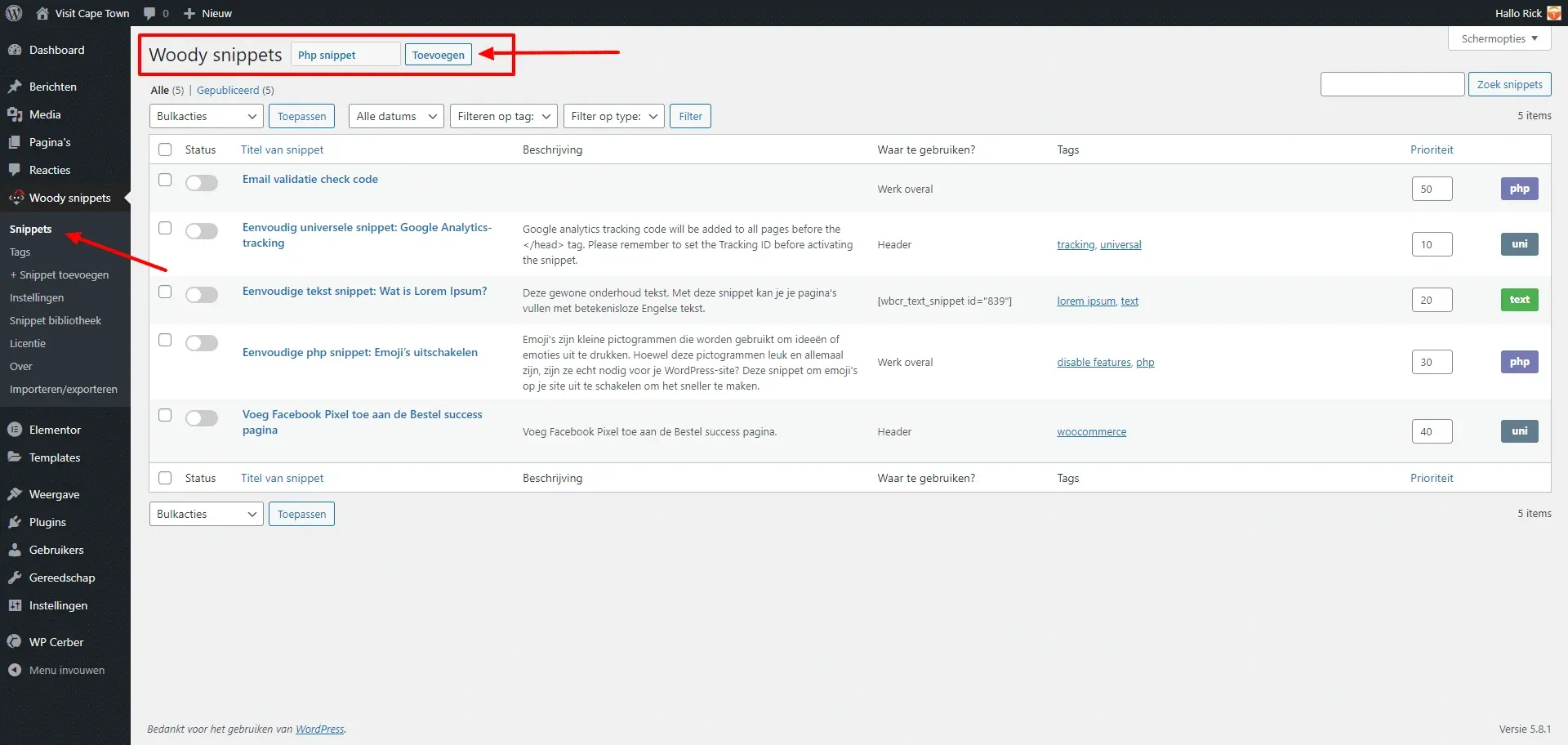Open the comments bubble icon in admin bar
Screen dimensions: 1568x745
tap(150, 13)
